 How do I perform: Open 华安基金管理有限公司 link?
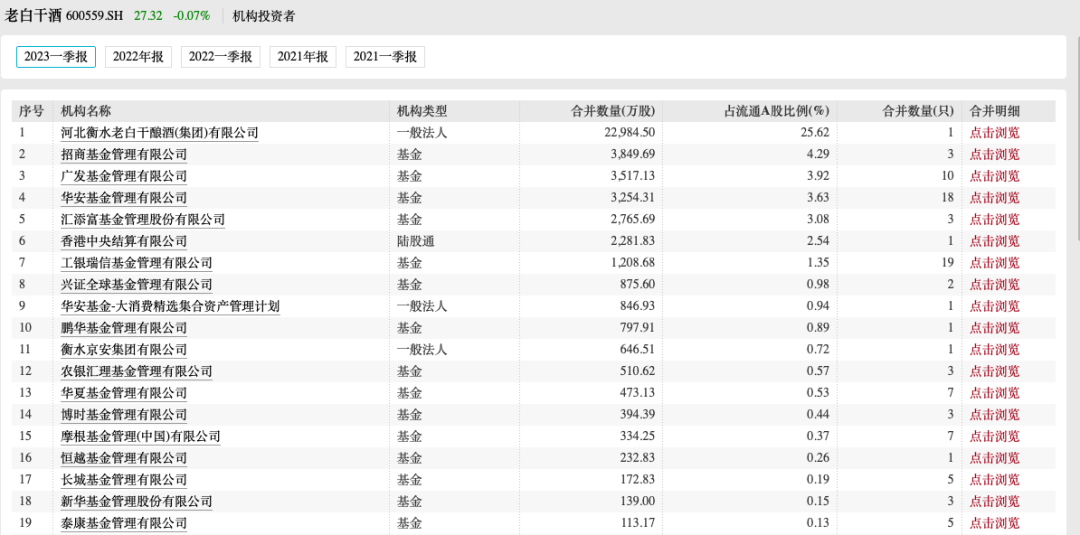(x=124, y=198)
